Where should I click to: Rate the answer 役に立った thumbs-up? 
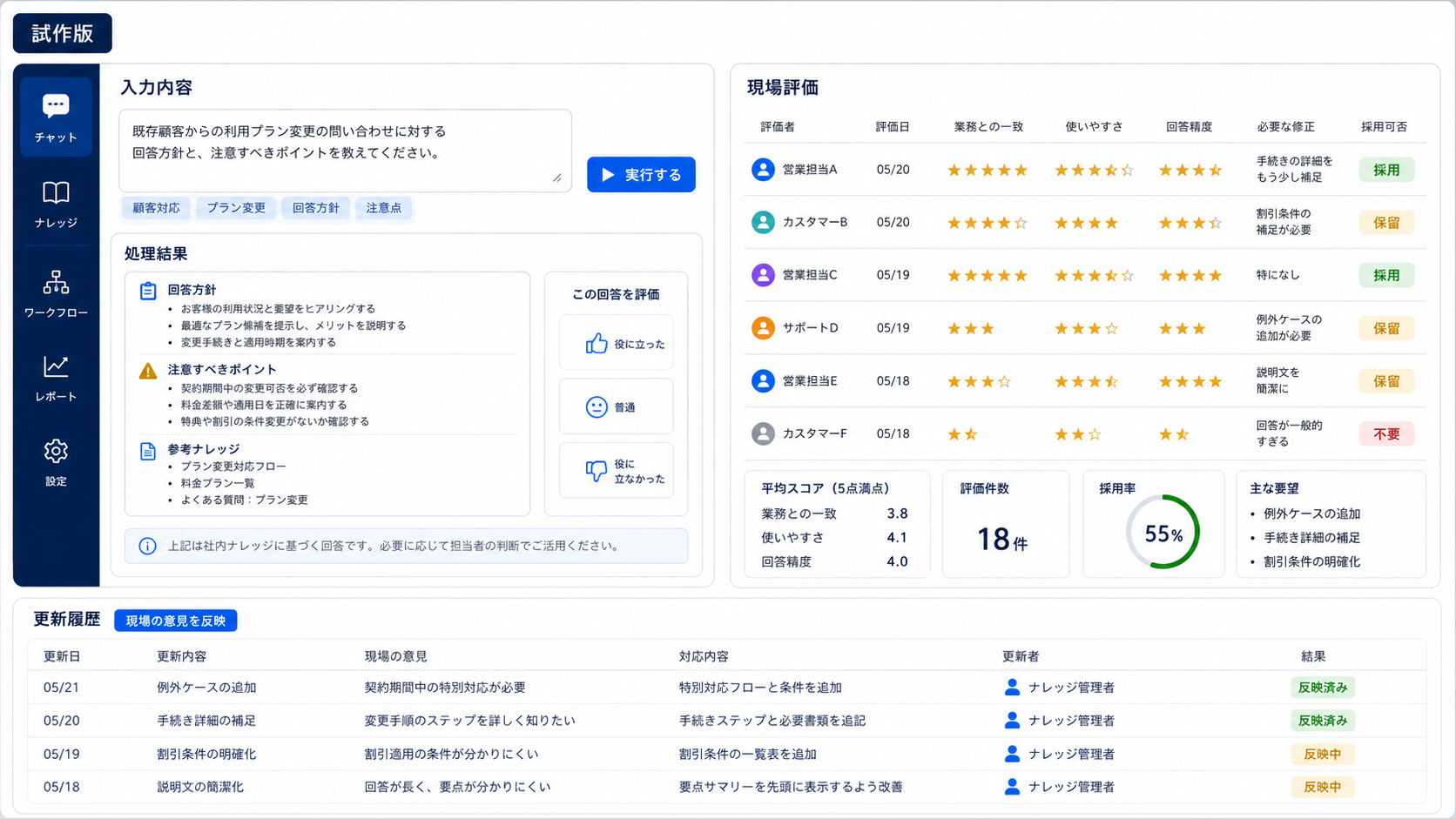coord(616,344)
